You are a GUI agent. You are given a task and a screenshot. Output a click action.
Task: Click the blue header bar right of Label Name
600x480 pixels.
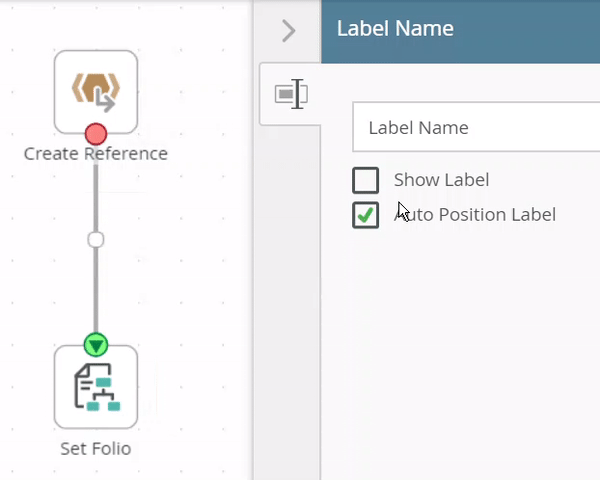530,29
